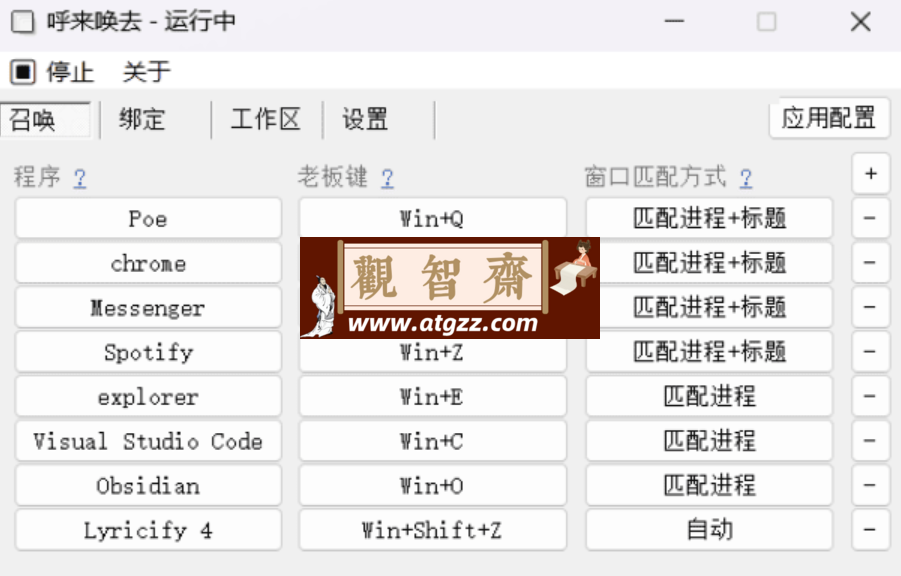
Task: Select the Visual Studio Code program button
Action: (x=148, y=441)
